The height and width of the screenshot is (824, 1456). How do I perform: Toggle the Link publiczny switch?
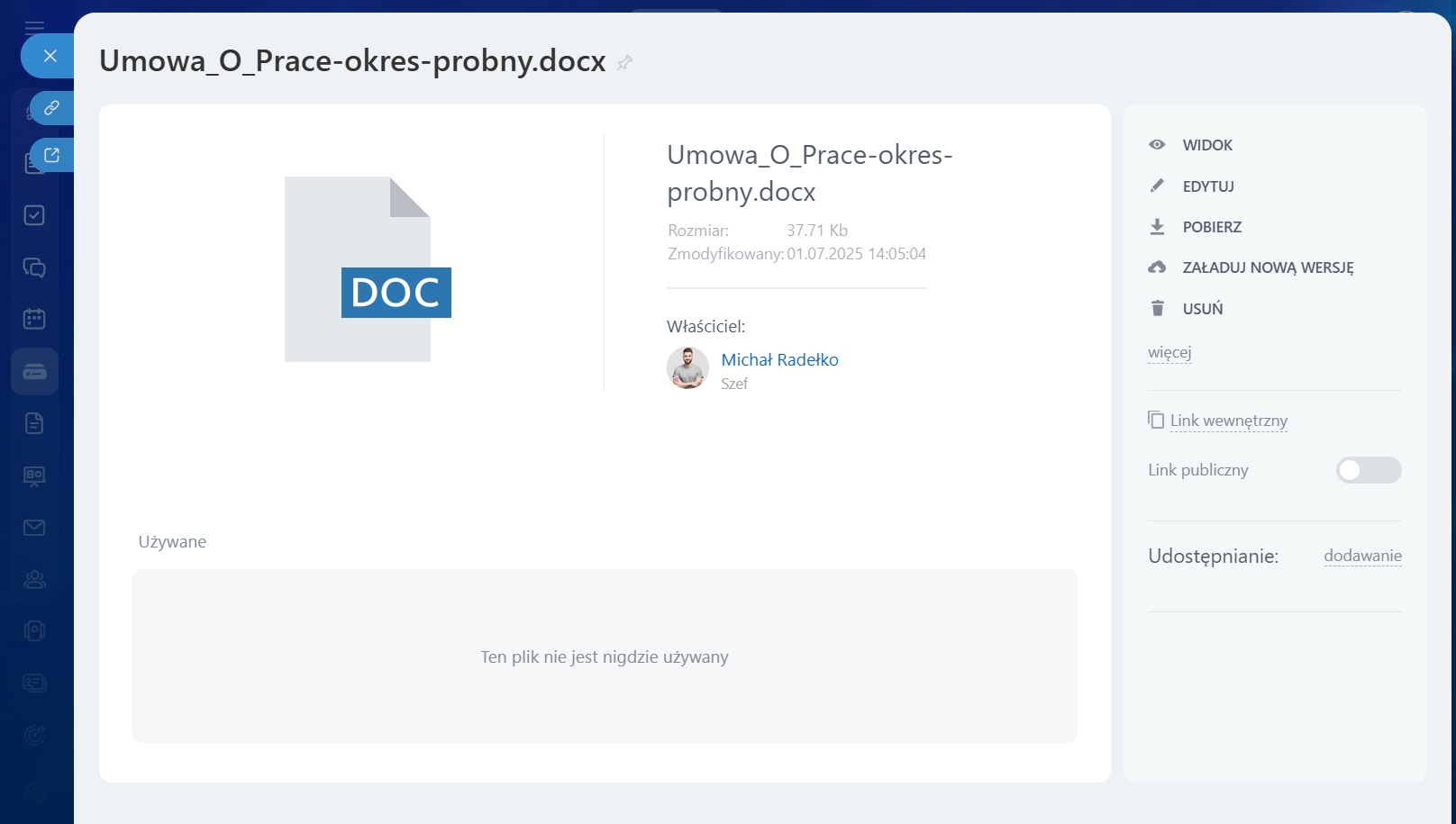coord(1369,470)
